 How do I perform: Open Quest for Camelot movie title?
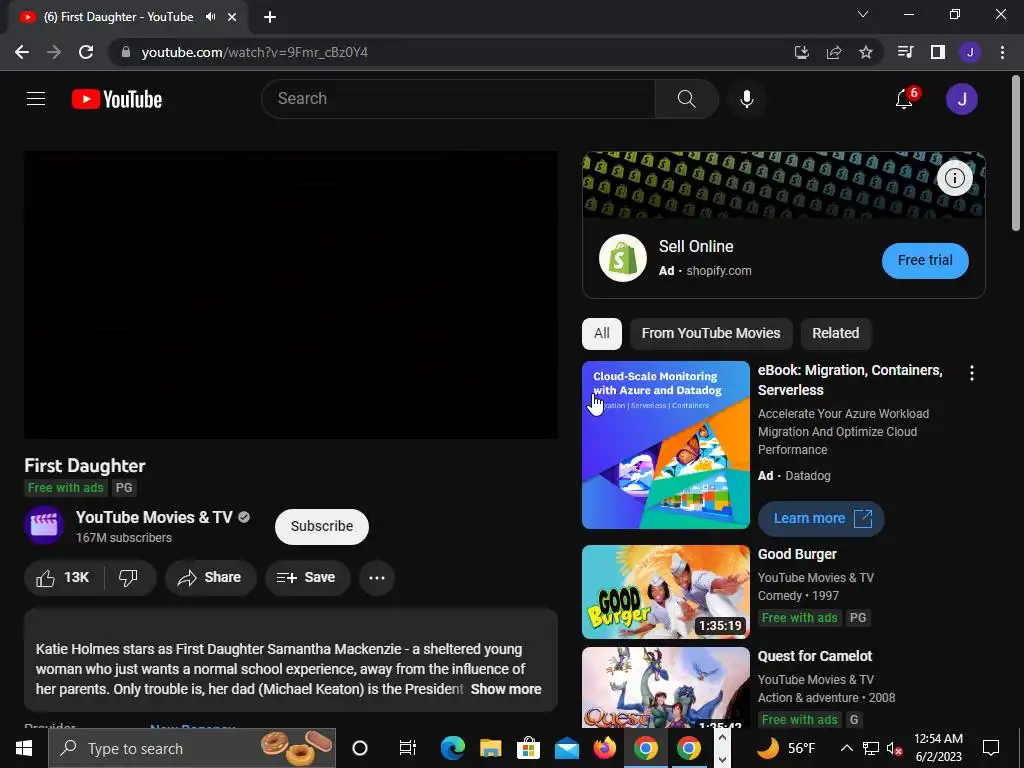814,656
